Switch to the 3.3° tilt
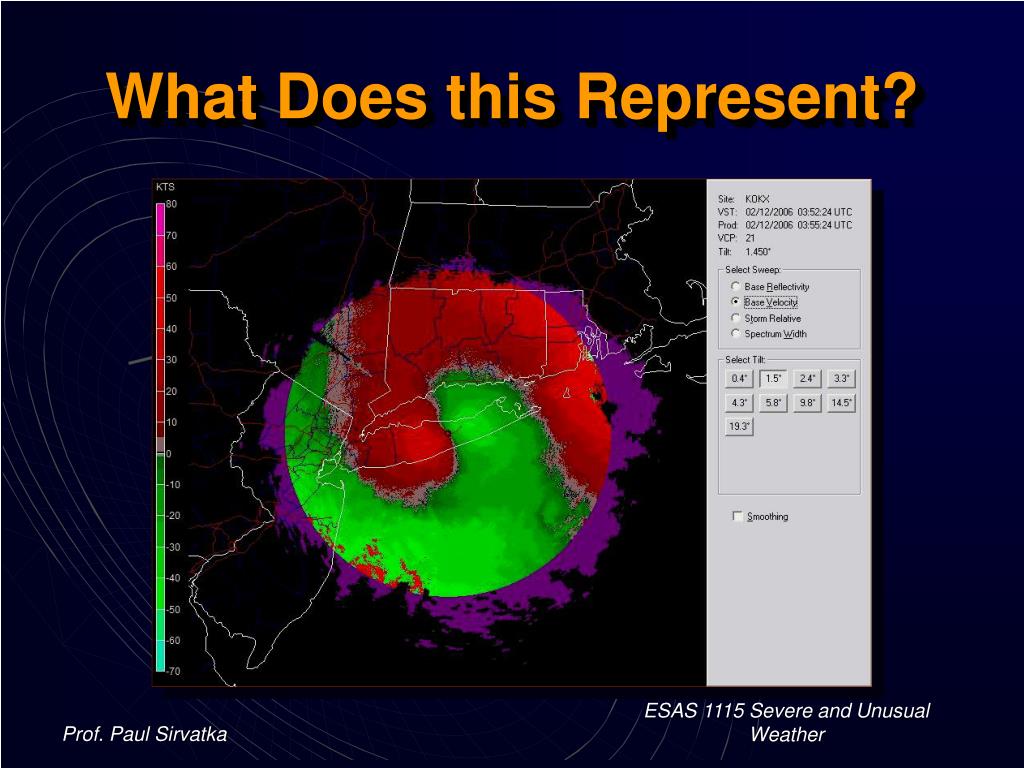Screen dimensions: 1024x768 click(x=841, y=379)
